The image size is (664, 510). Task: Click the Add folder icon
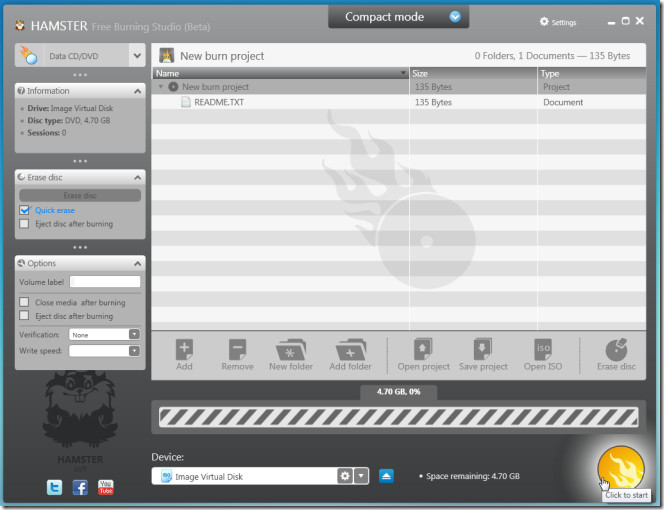pos(350,349)
